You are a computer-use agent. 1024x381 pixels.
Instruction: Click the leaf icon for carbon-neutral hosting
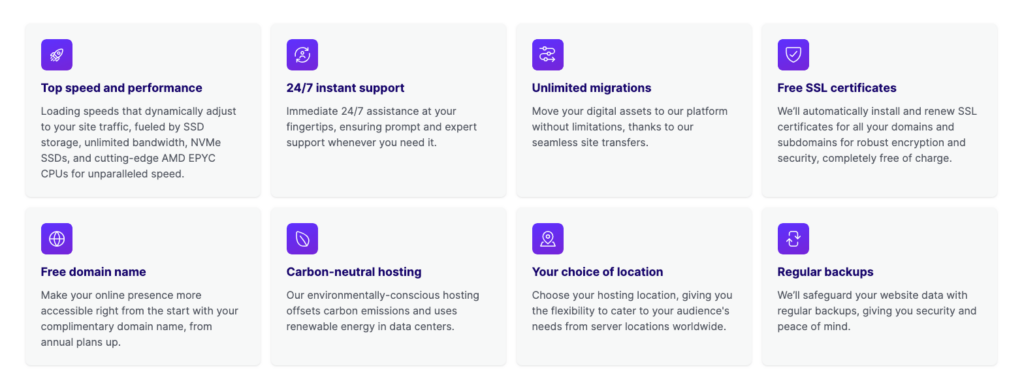coord(302,239)
